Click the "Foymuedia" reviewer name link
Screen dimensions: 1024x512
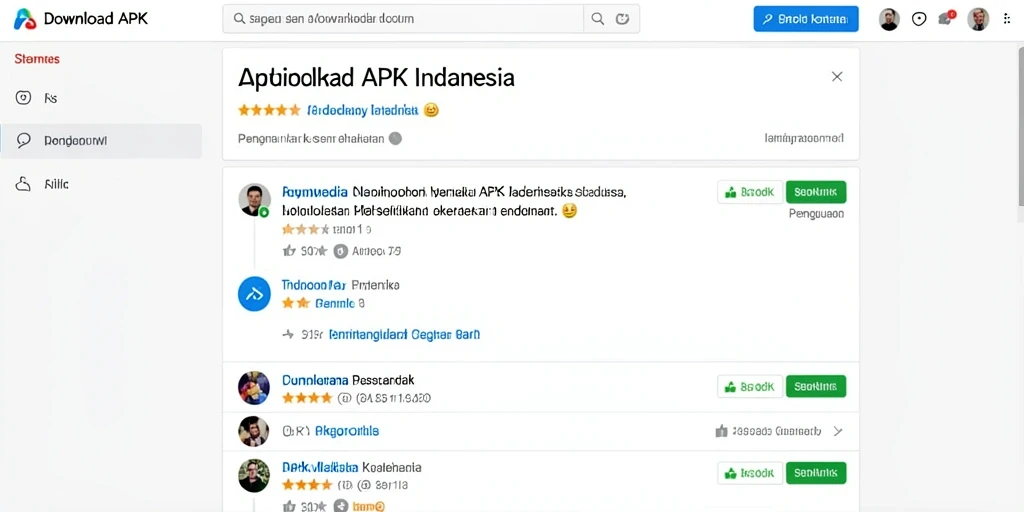(x=315, y=192)
